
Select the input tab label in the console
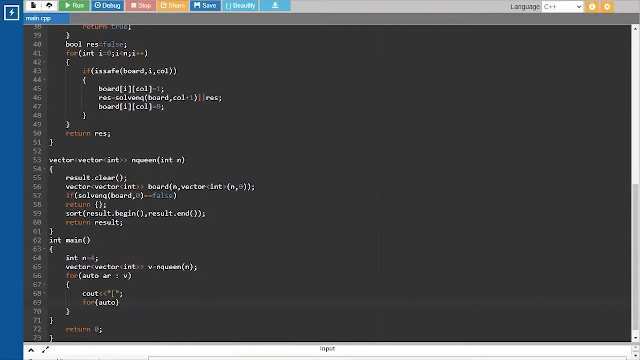pos(327,349)
